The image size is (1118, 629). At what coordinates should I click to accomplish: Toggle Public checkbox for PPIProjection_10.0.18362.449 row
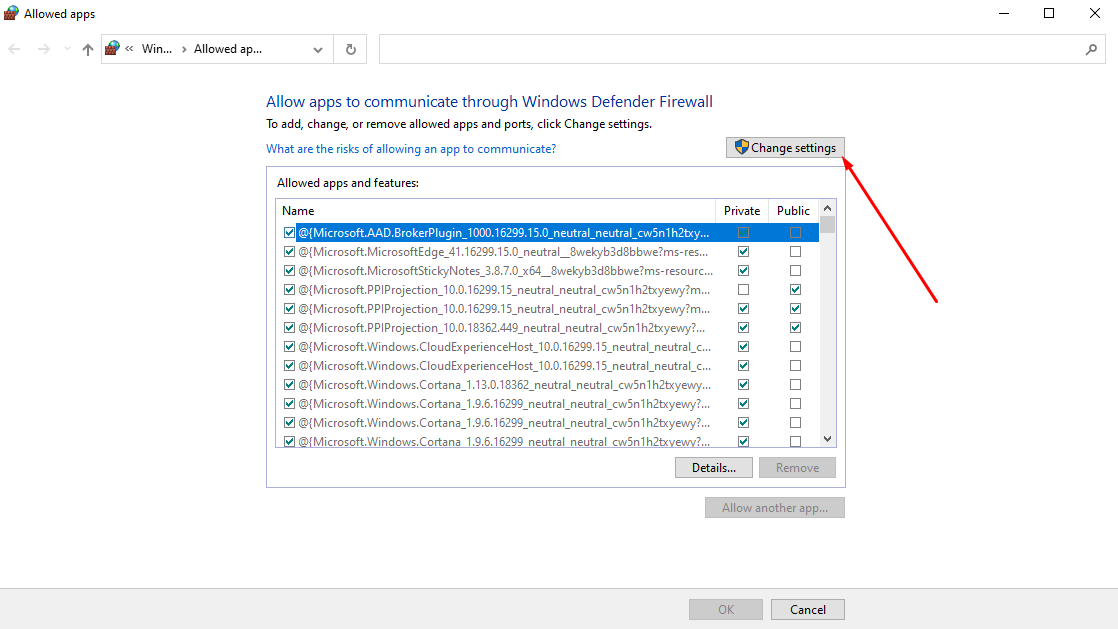point(795,327)
